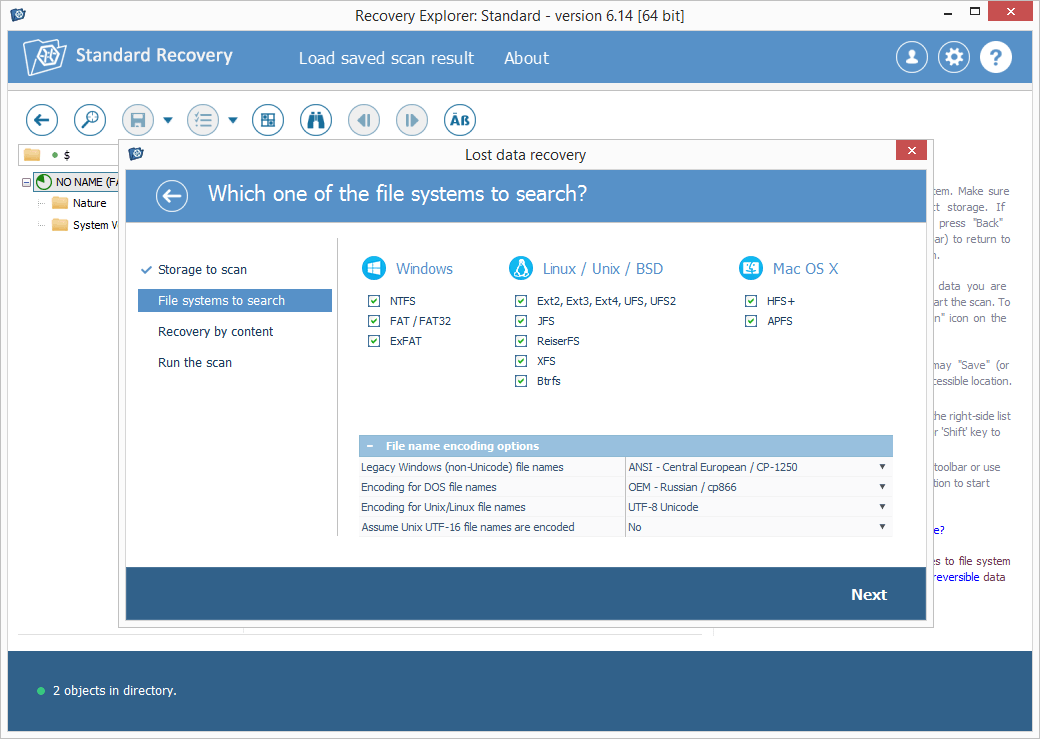Click the folder icon in the path bar

(32, 155)
